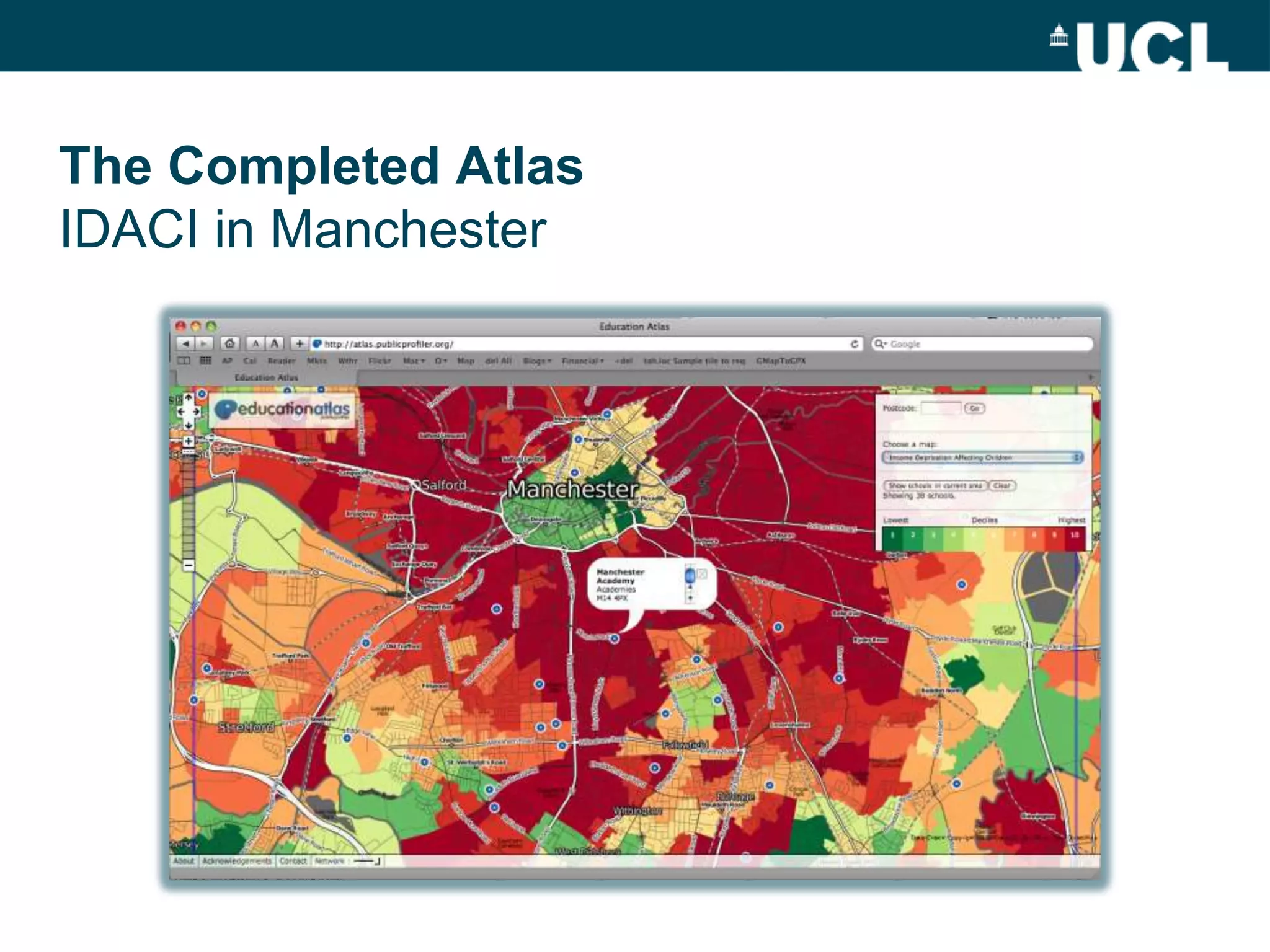
Task: Expand the Blogs bookmarks folder
Action: (x=536, y=361)
